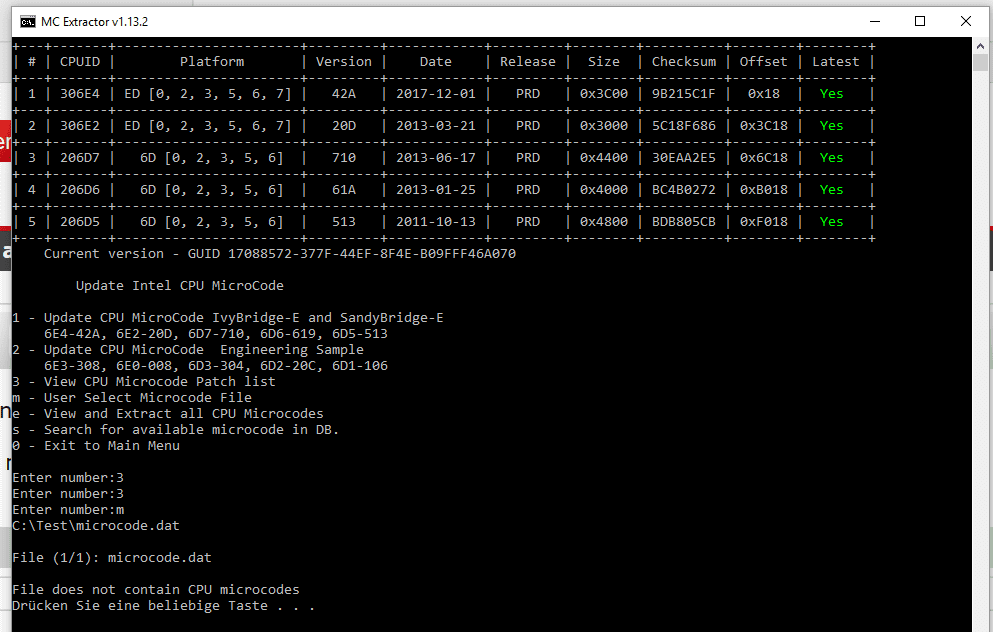This screenshot has height=632, width=993.
Task: Click the Checksum column header
Action: [684, 61]
